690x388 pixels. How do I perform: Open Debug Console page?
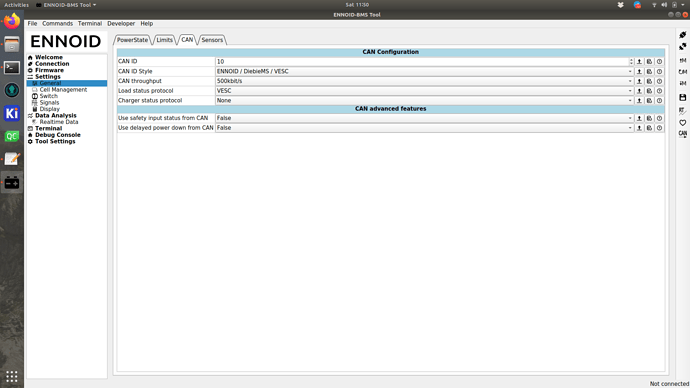[x=58, y=135]
